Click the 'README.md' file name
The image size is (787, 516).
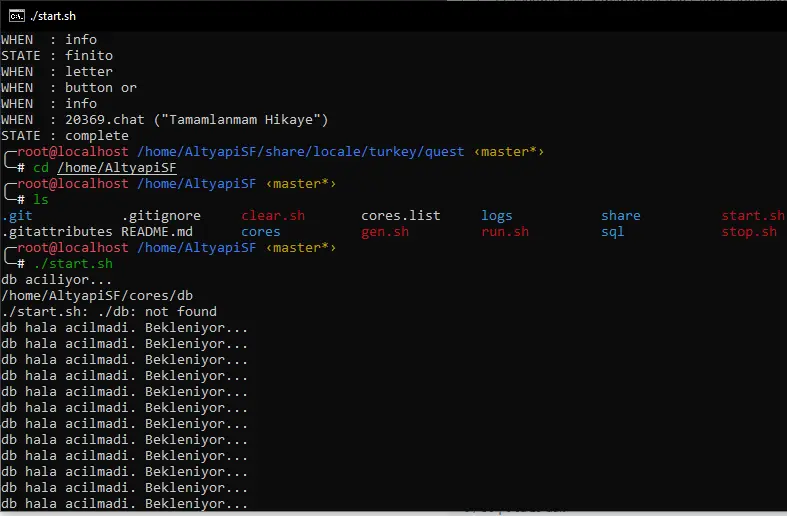click(x=157, y=232)
